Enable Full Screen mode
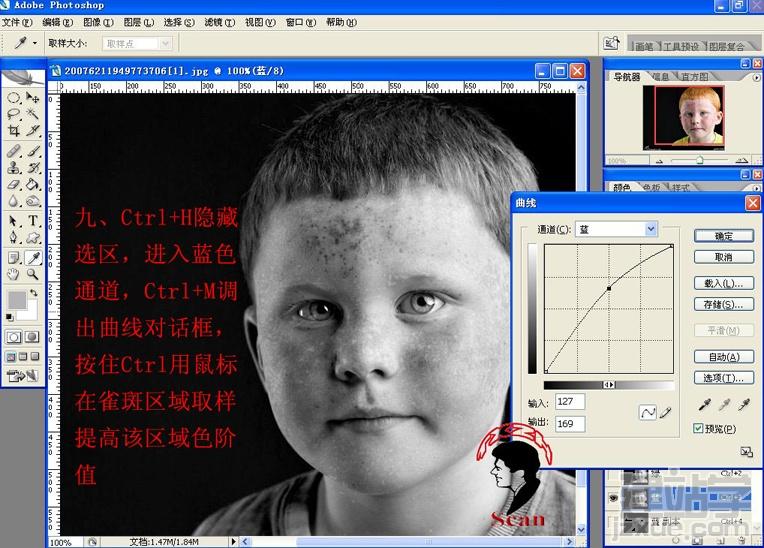The image size is (764, 548). (x=35, y=357)
